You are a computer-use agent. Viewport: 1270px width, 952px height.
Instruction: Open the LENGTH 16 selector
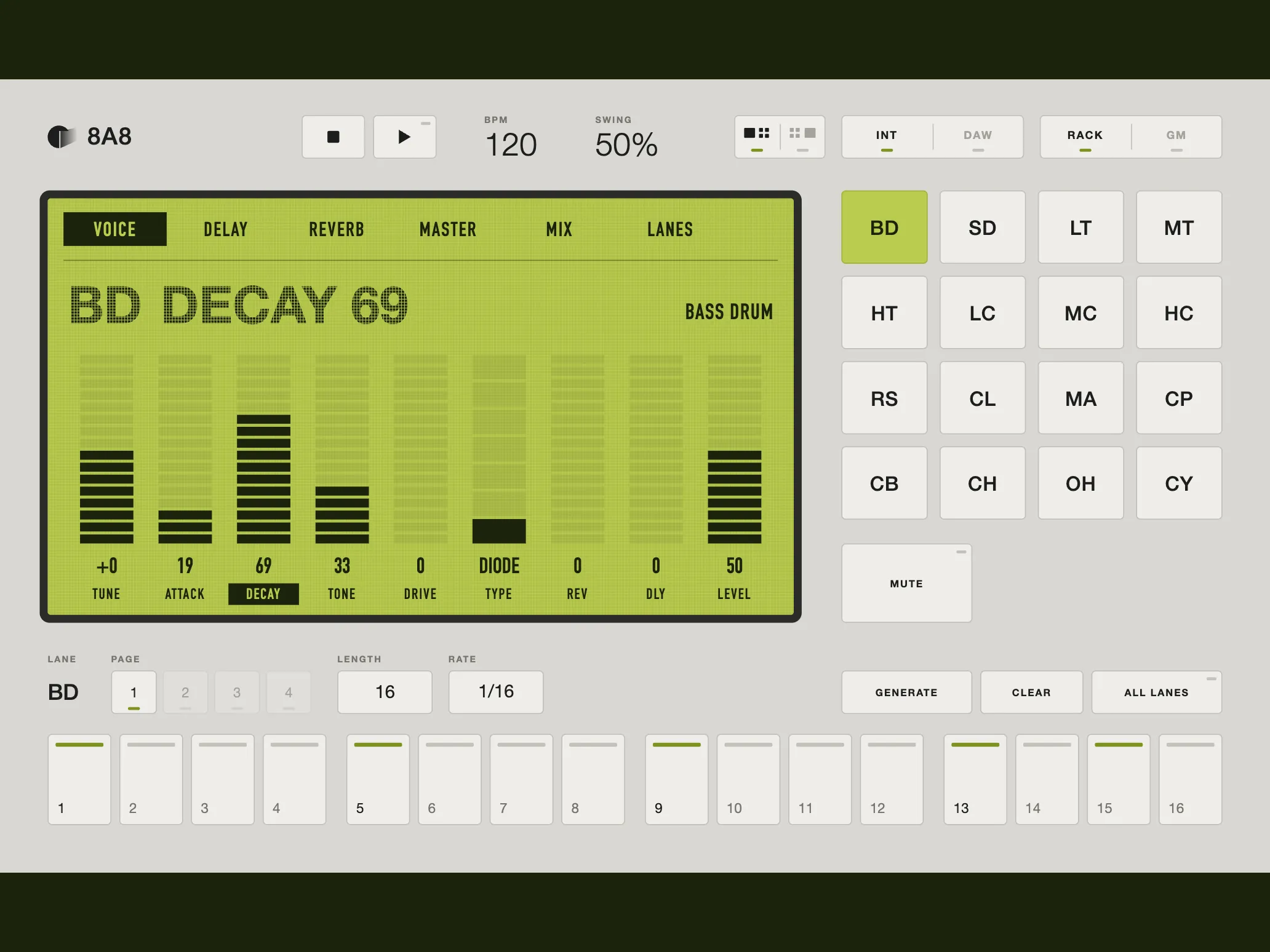coord(385,692)
